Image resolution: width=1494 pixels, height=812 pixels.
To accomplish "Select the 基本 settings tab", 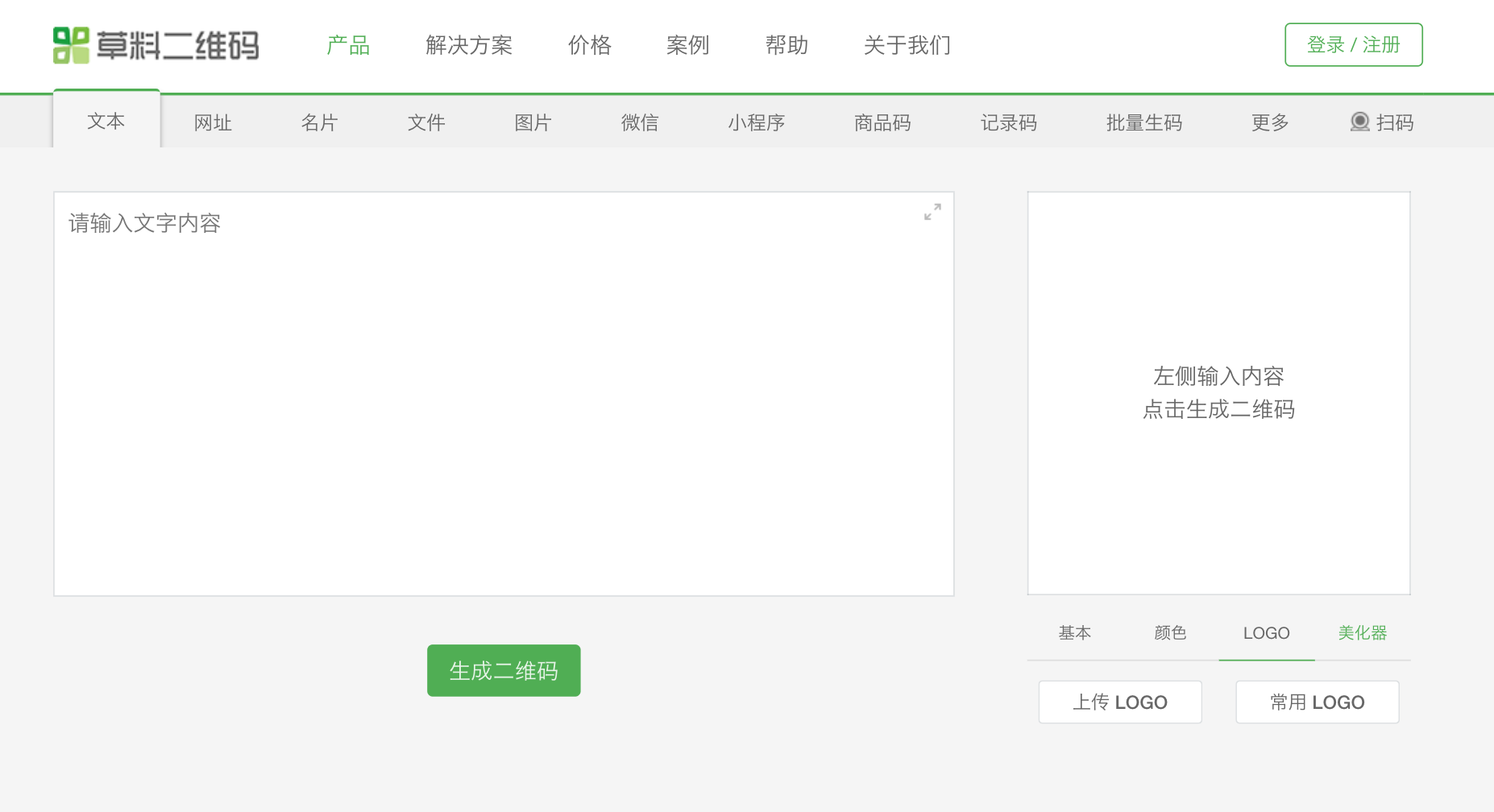I will (x=1075, y=633).
